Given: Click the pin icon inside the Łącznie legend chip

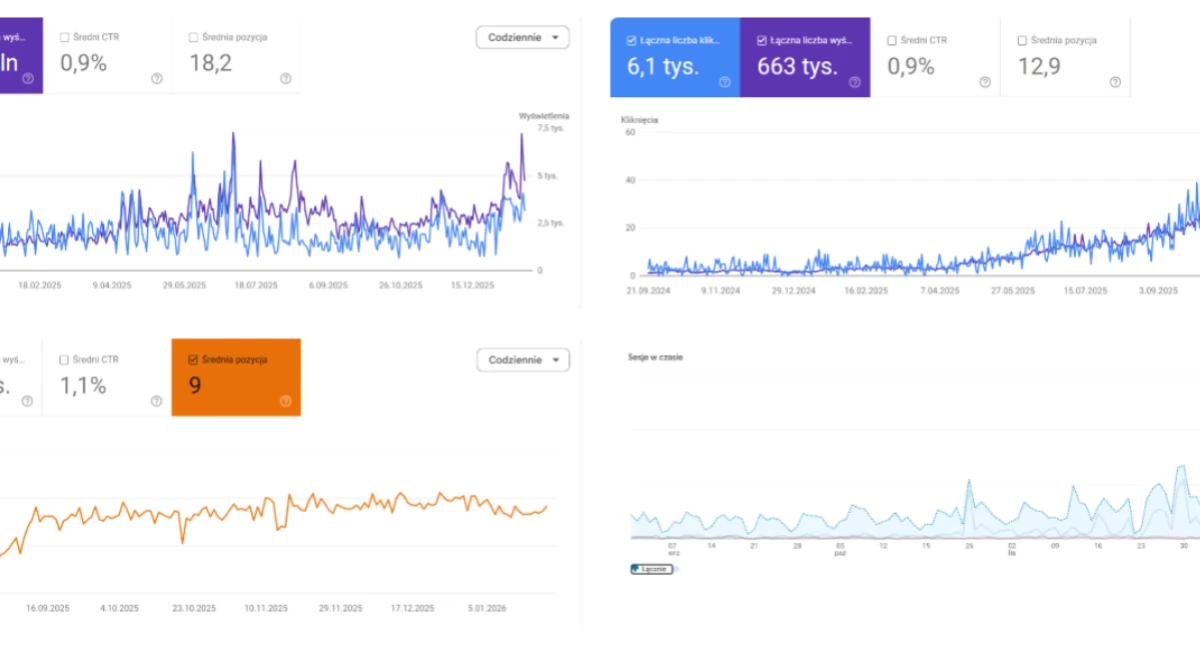Looking at the screenshot, I should coord(635,568).
